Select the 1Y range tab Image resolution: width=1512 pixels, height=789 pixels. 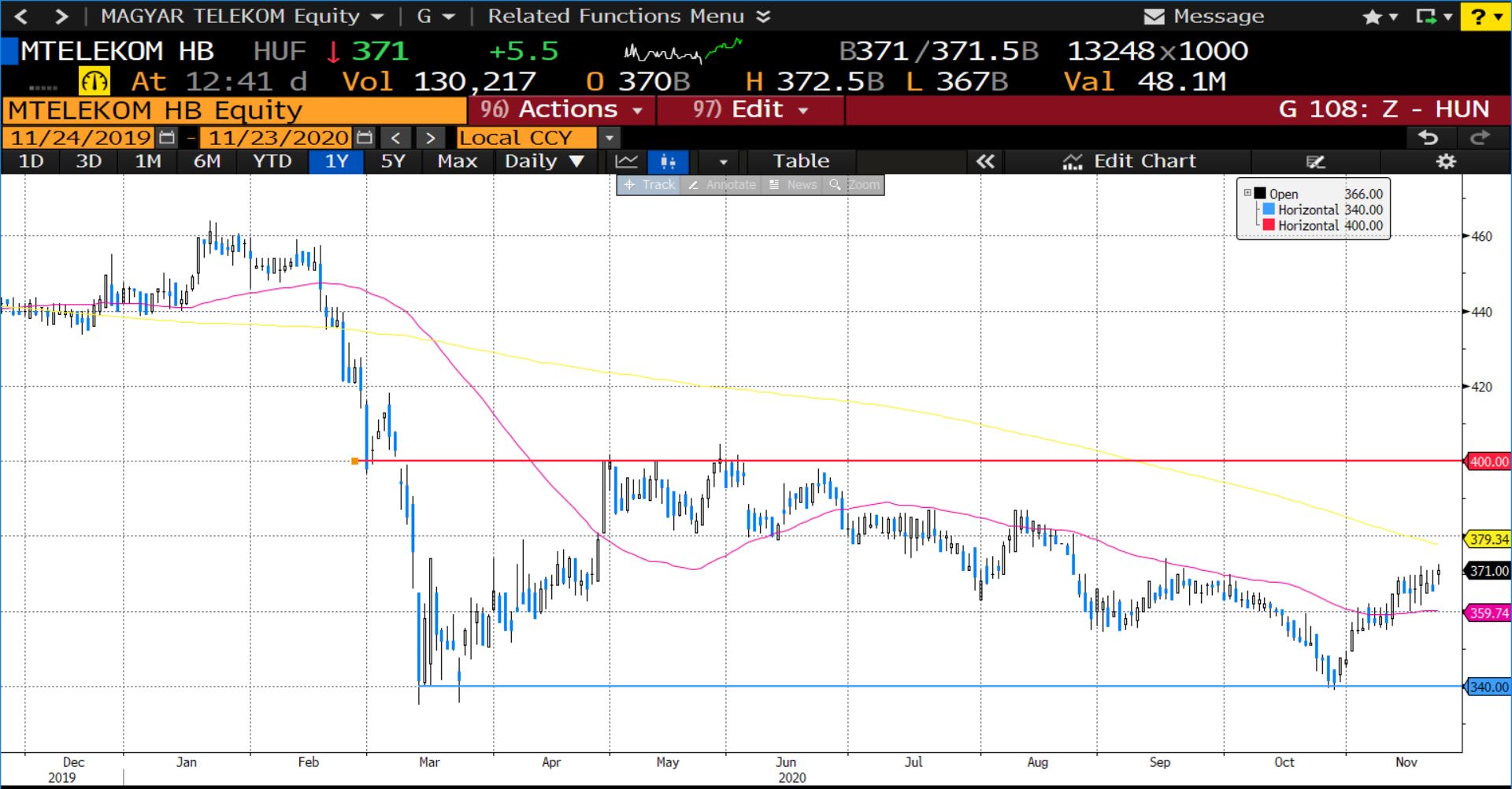coord(336,161)
